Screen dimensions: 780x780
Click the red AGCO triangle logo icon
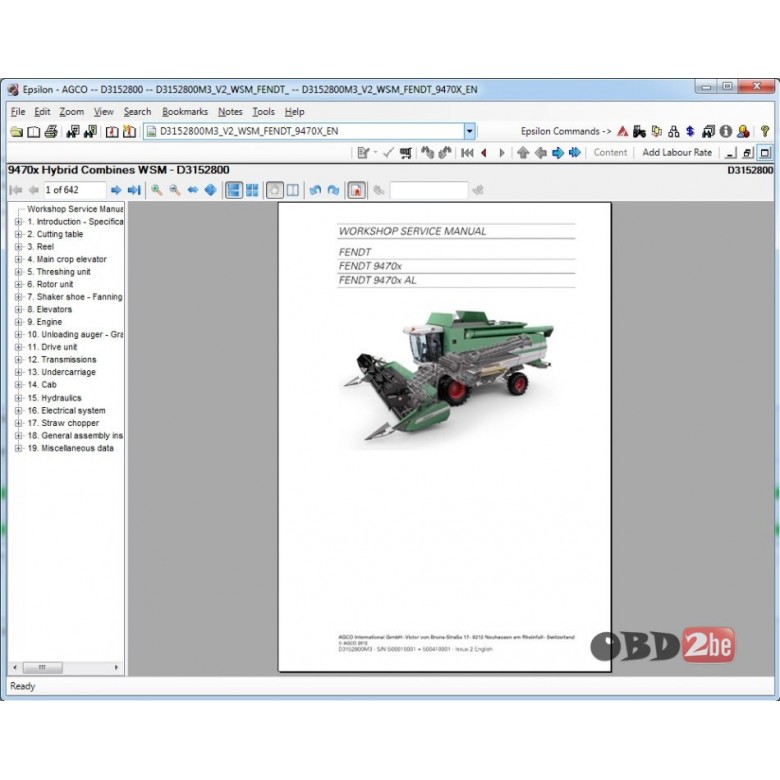[622, 131]
